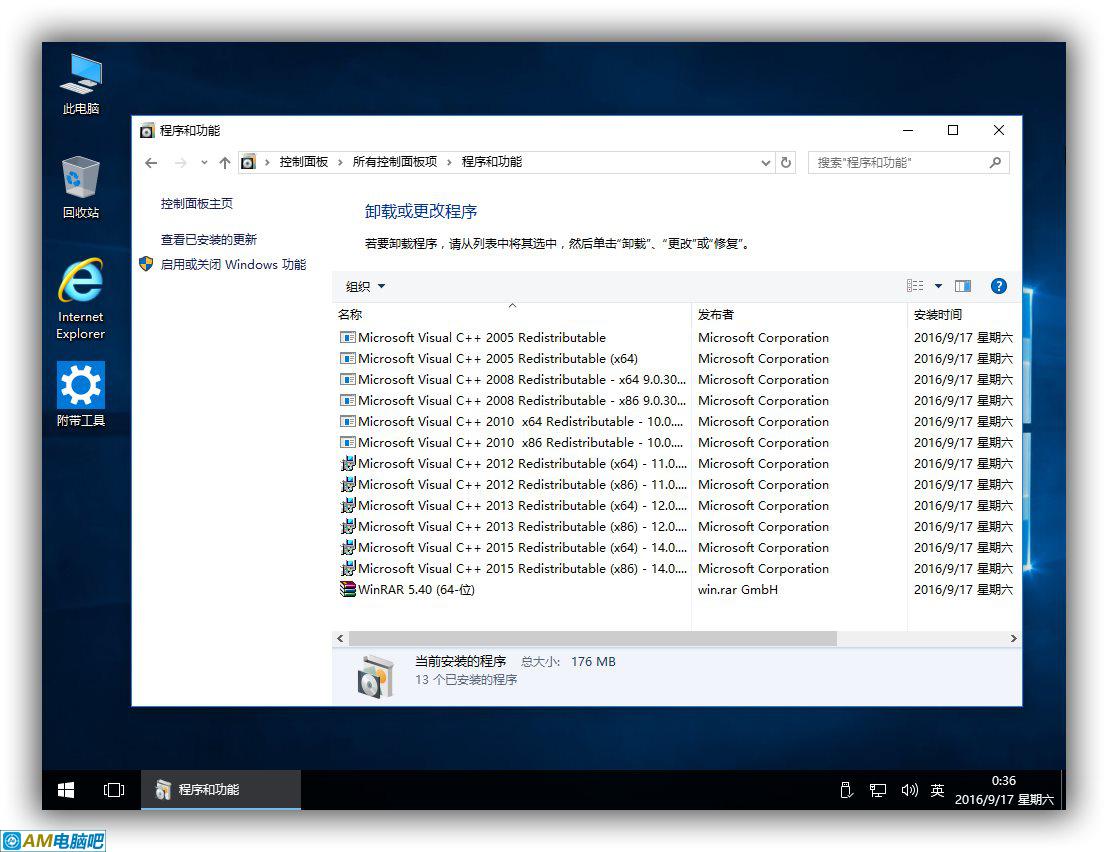Open the blue help question mark
This screenshot has width=1108, height=852.
tap(998, 285)
